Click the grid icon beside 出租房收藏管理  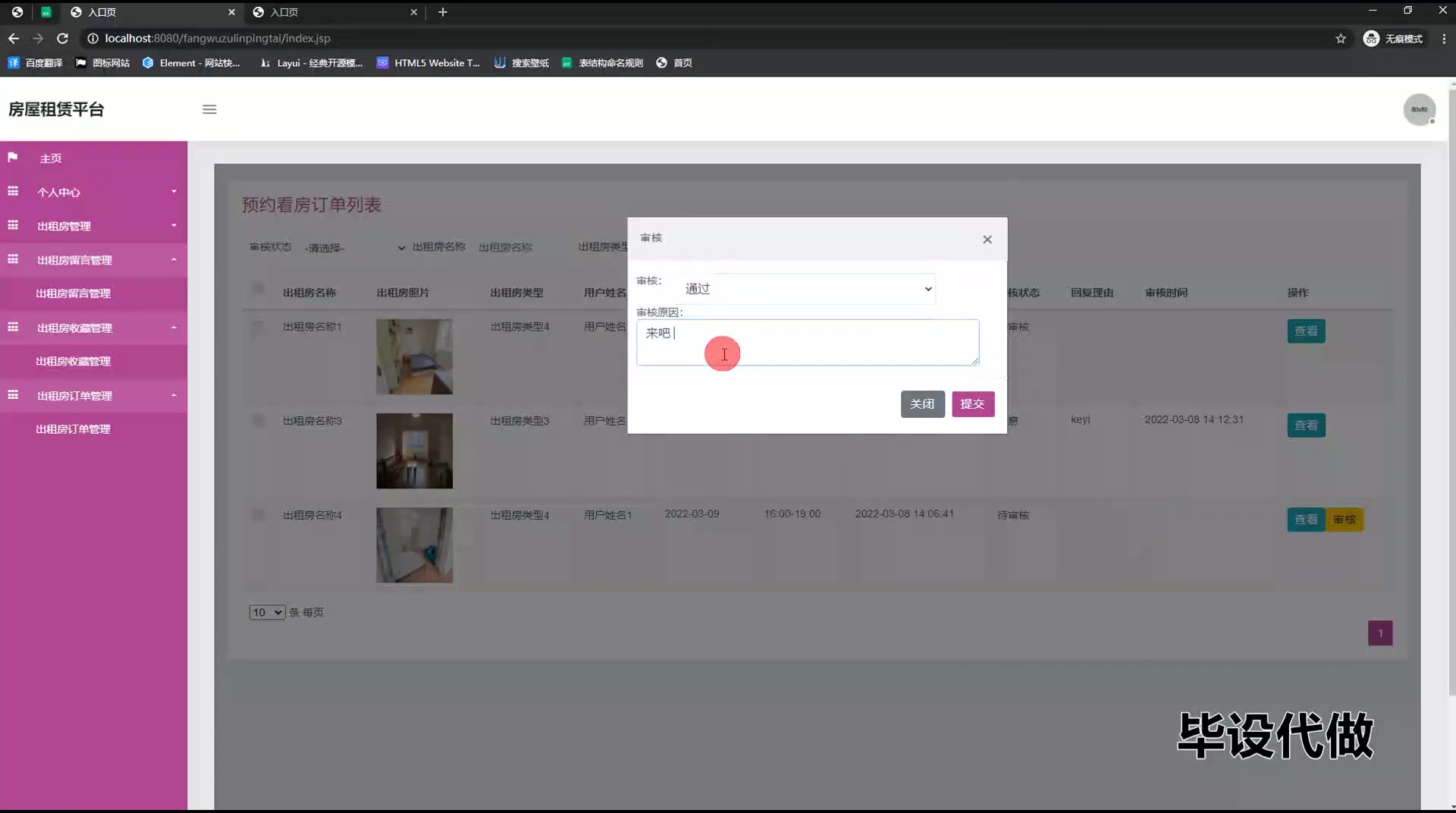coord(13,327)
